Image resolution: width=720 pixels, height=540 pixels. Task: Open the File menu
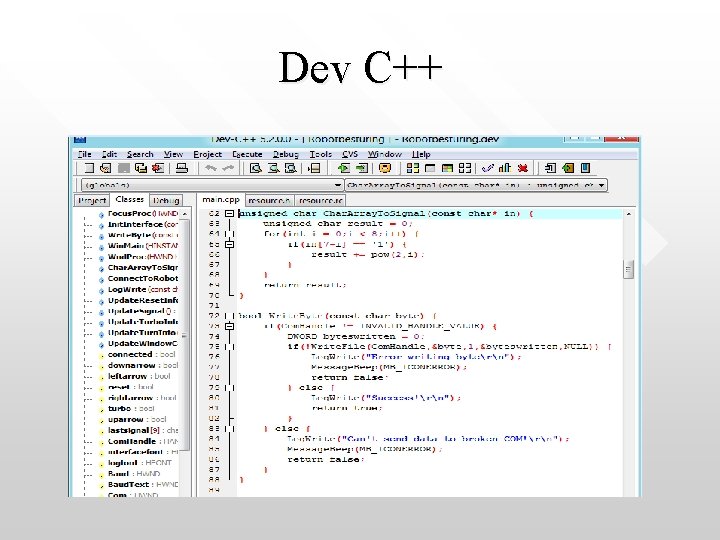coord(85,154)
